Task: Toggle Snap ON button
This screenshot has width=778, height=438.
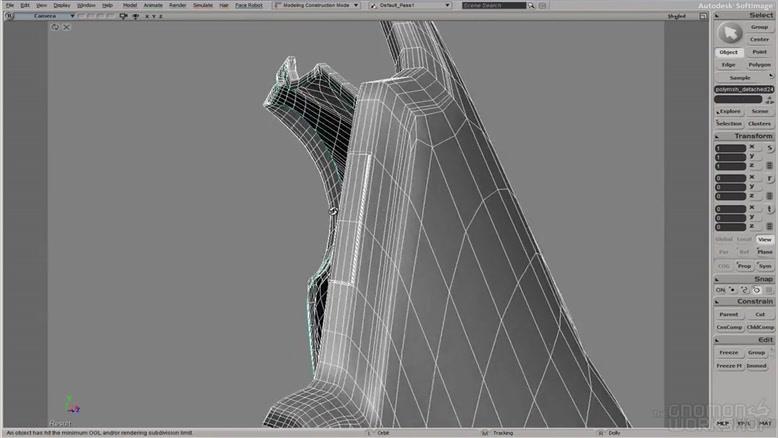Action: point(720,290)
